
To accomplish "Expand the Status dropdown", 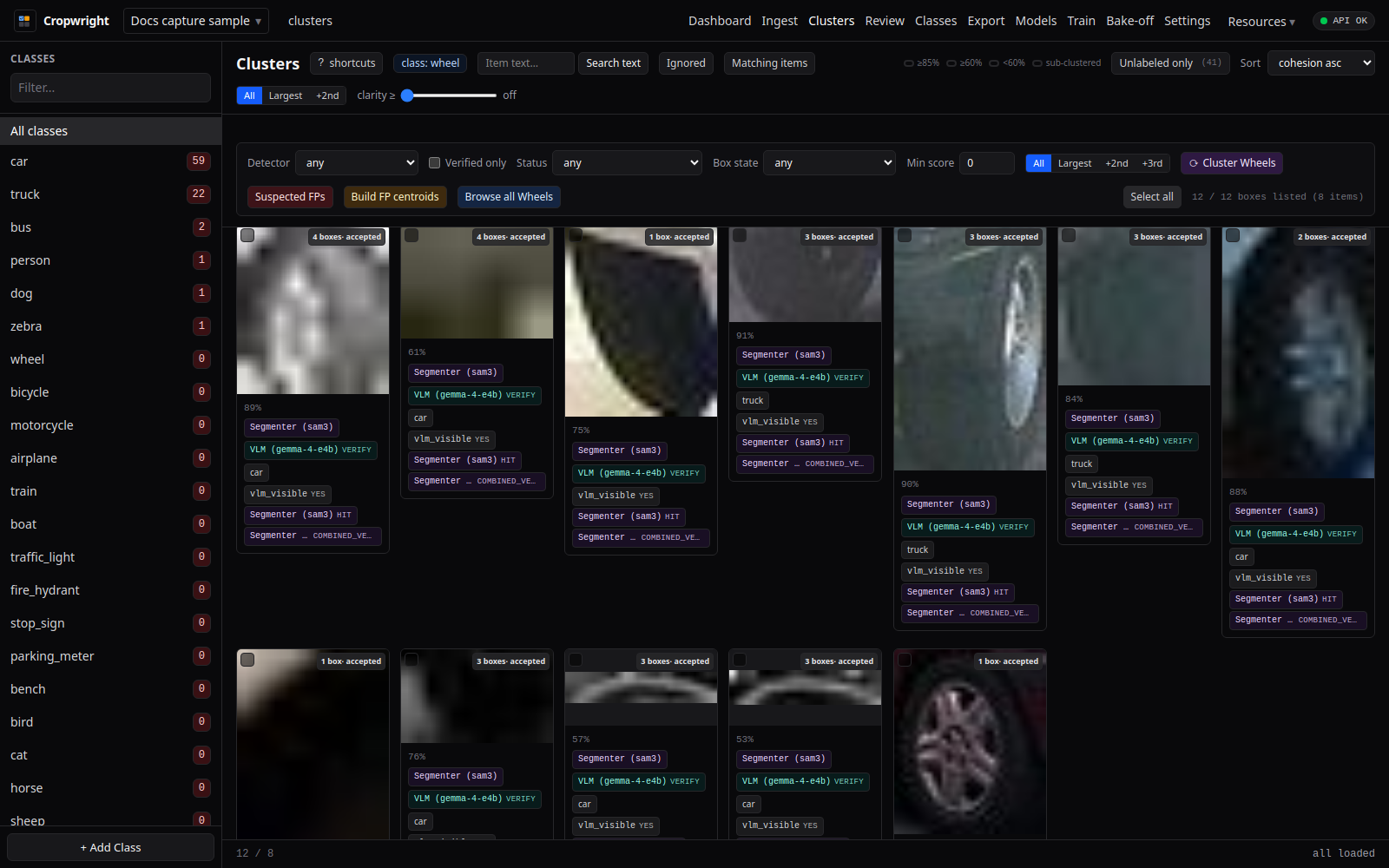I will (x=627, y=163).
